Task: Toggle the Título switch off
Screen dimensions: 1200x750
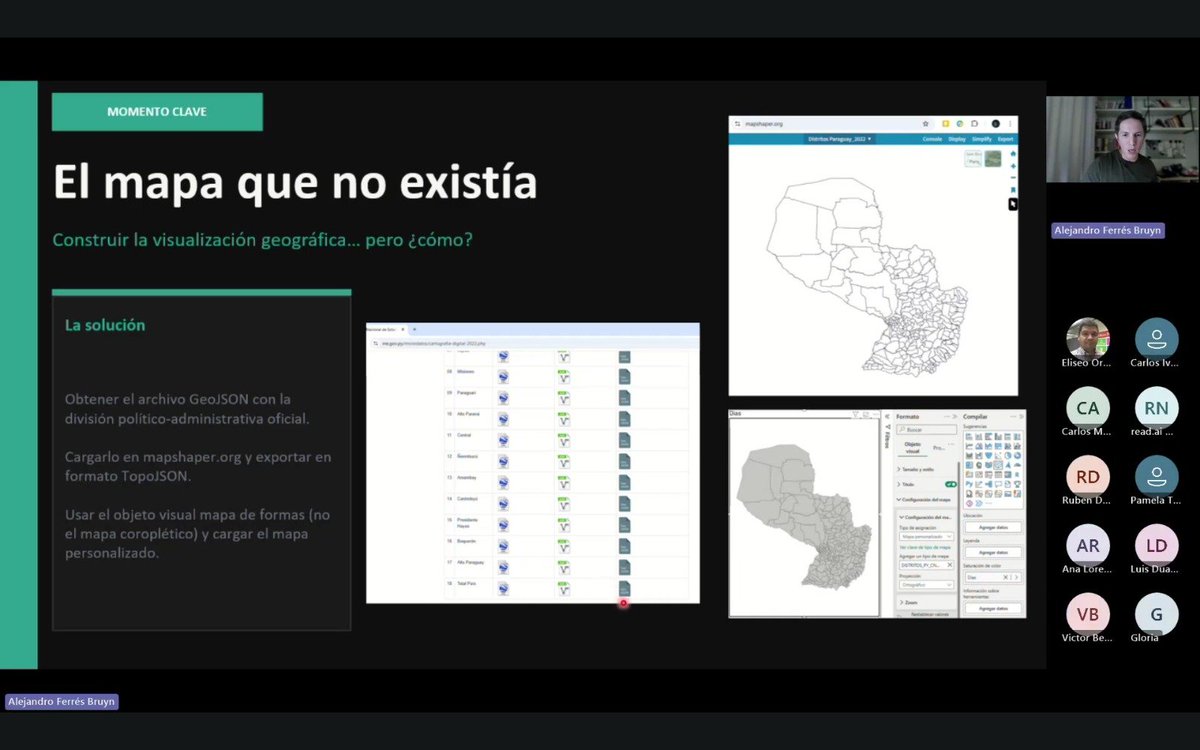Action: [950, 484]
